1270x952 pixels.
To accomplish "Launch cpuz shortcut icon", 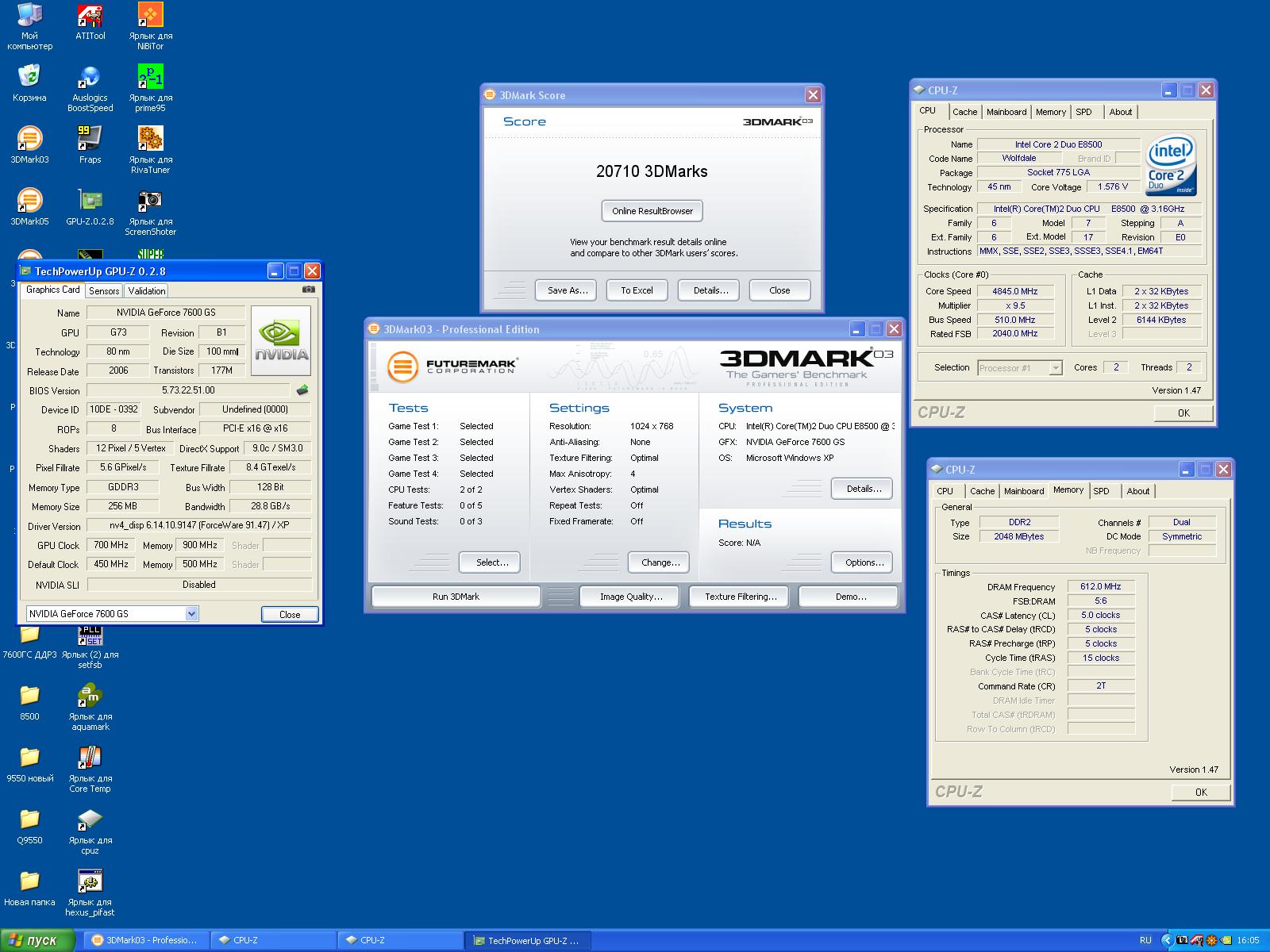I will tap(90, 831).
